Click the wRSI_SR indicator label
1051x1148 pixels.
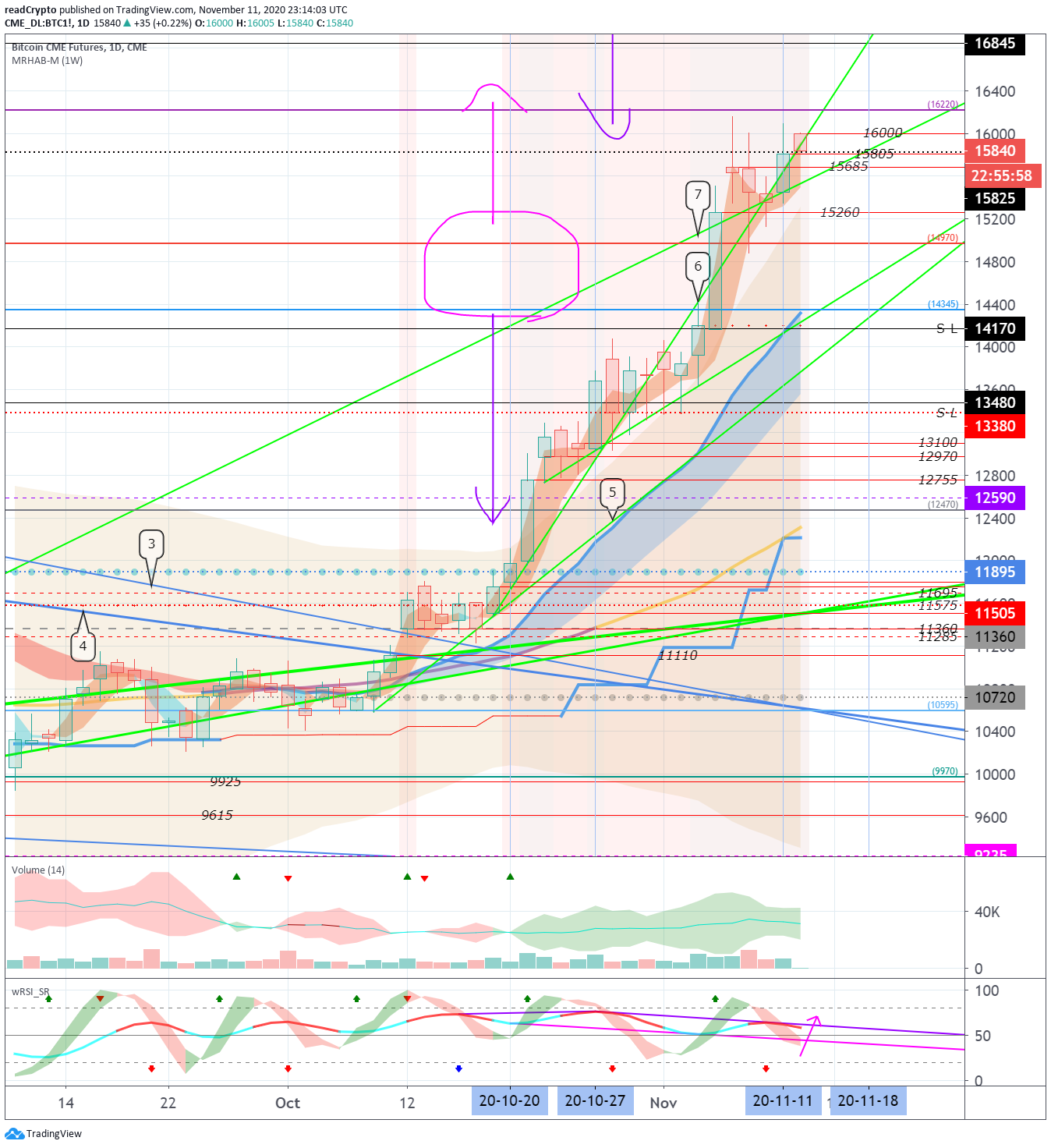[32, 991]
